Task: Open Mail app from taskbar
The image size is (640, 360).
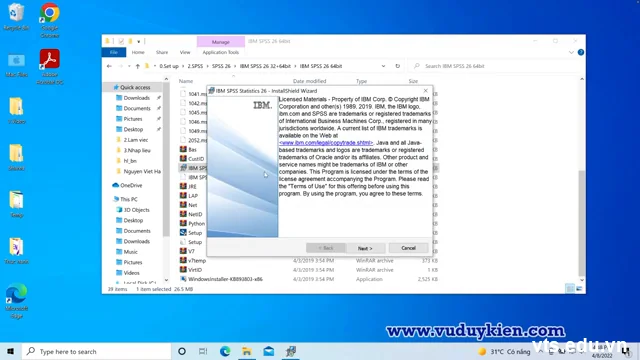Action: point(269,351)
